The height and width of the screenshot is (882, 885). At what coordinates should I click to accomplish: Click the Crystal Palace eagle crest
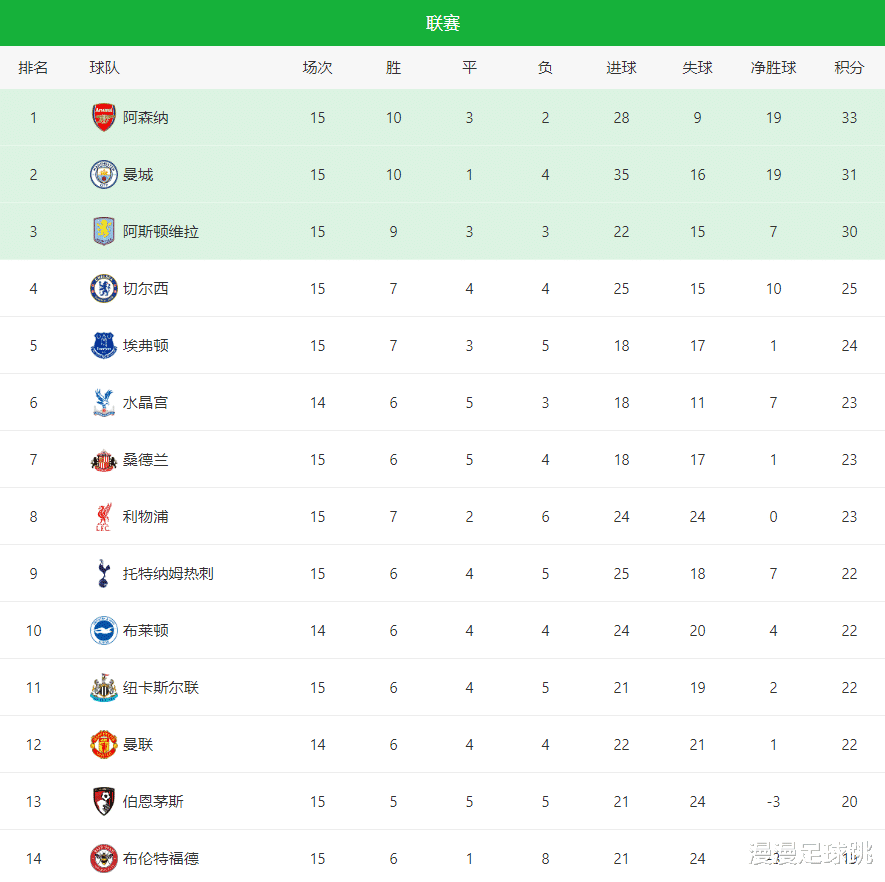click(x=104, y=403)
